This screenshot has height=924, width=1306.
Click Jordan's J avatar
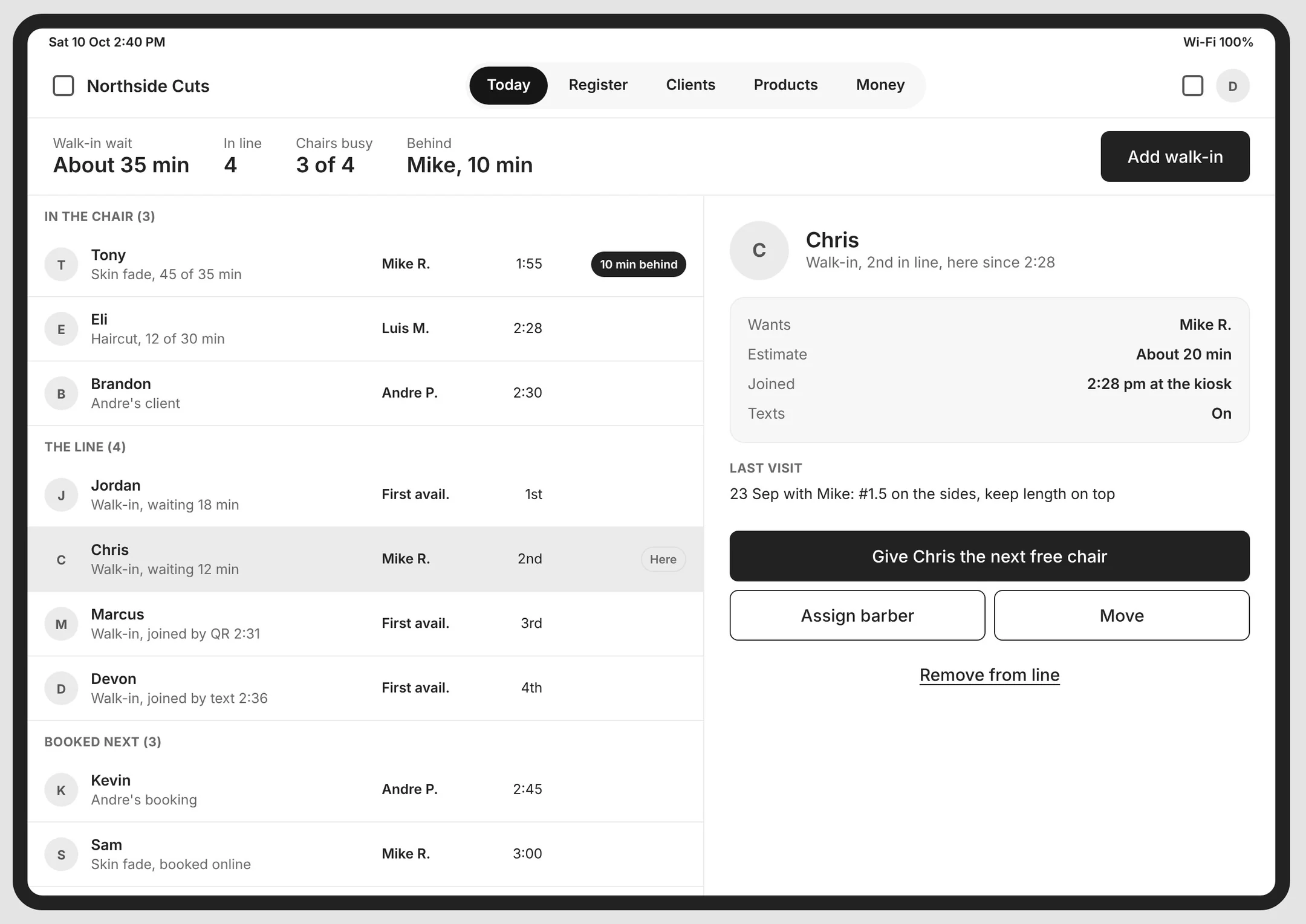click(x=61, y=495)
